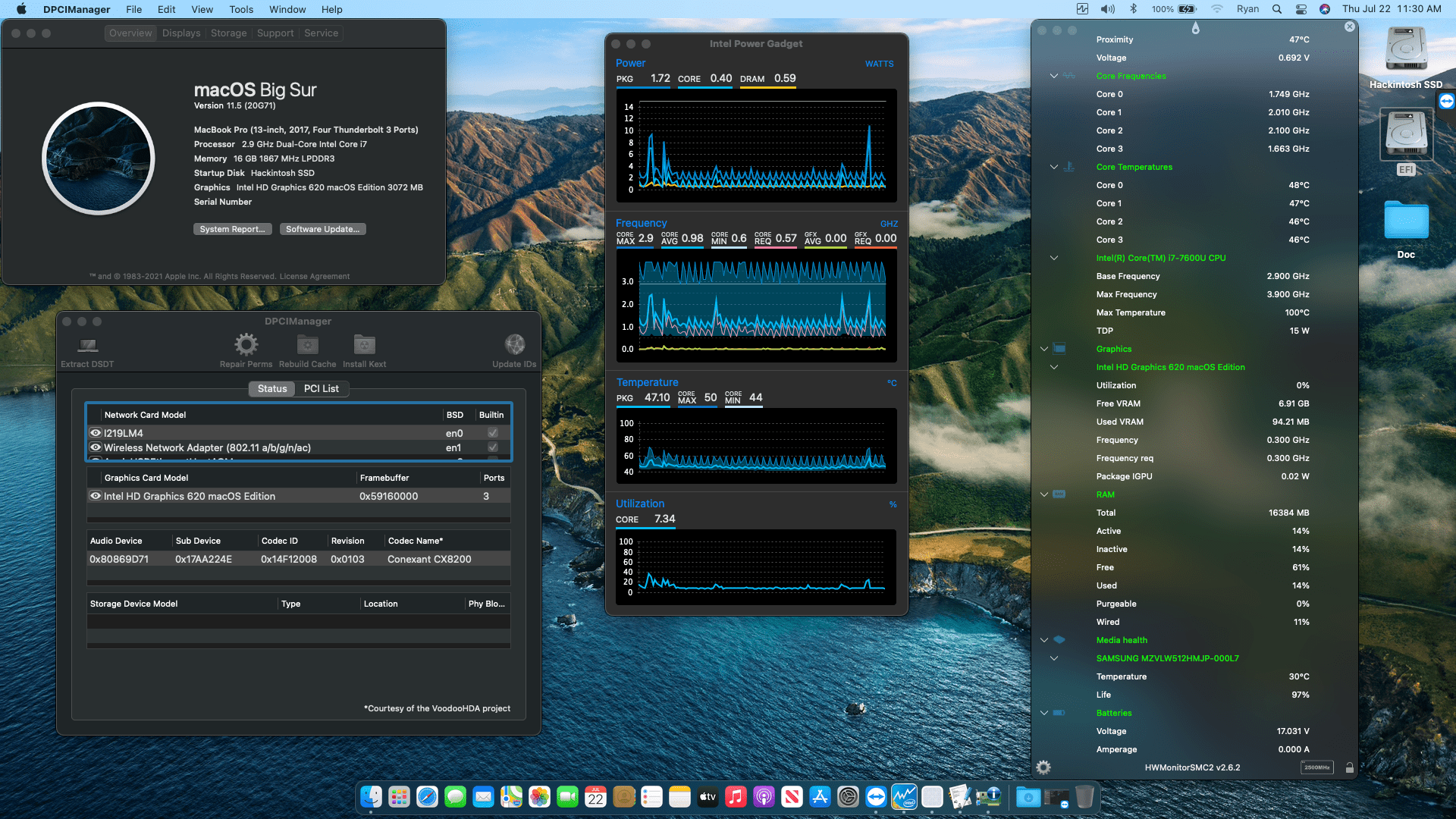Viewport: 1456px width, 819px height.
Task: Open Control Center in menu bar
Action: [x=1301, y=9]
